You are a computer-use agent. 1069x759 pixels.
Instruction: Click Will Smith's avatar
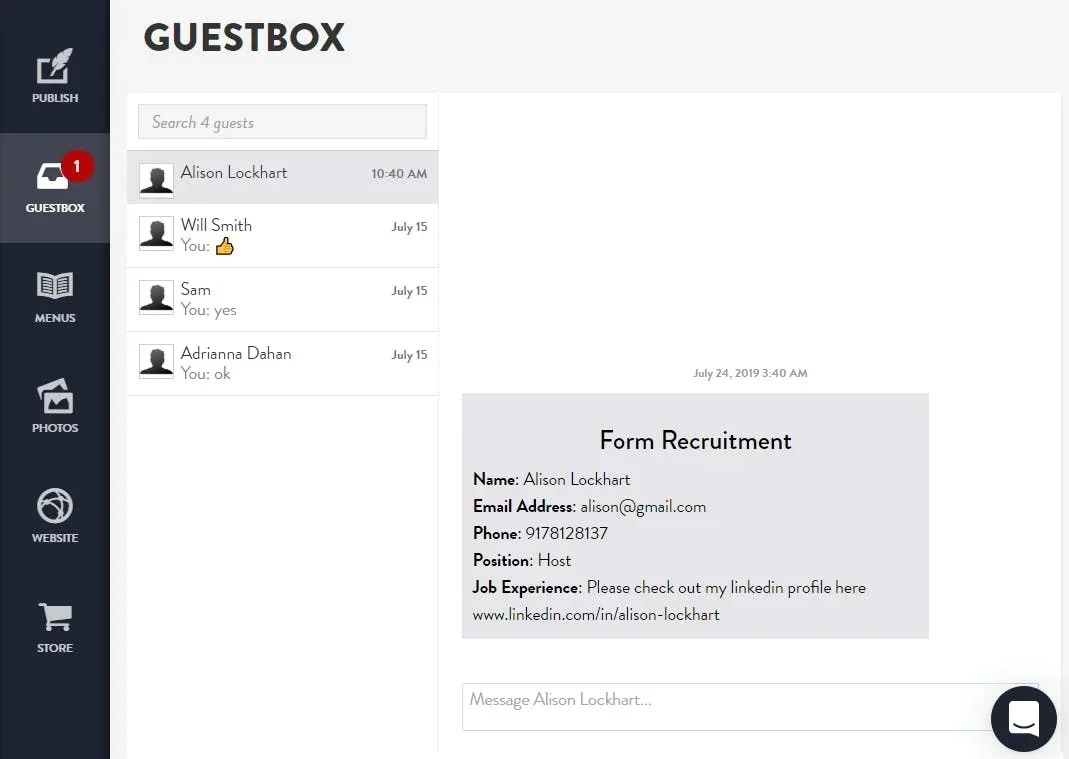[156, 233]
